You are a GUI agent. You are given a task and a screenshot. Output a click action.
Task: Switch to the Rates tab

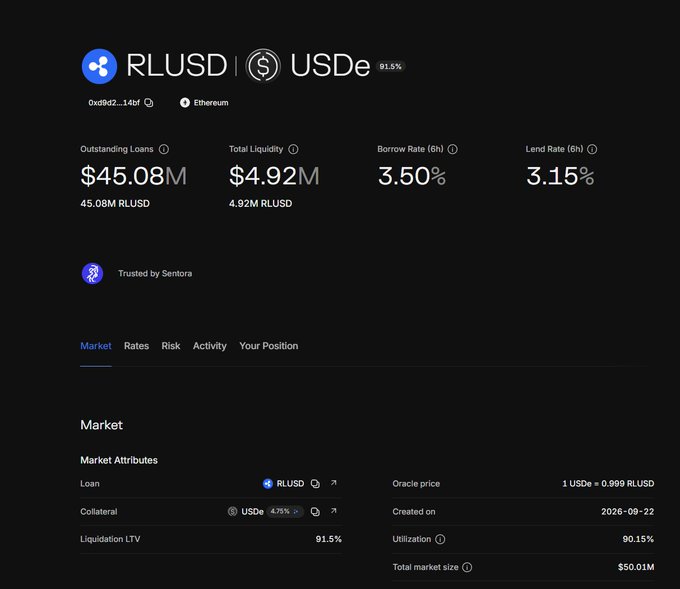(x=136, y=346)
